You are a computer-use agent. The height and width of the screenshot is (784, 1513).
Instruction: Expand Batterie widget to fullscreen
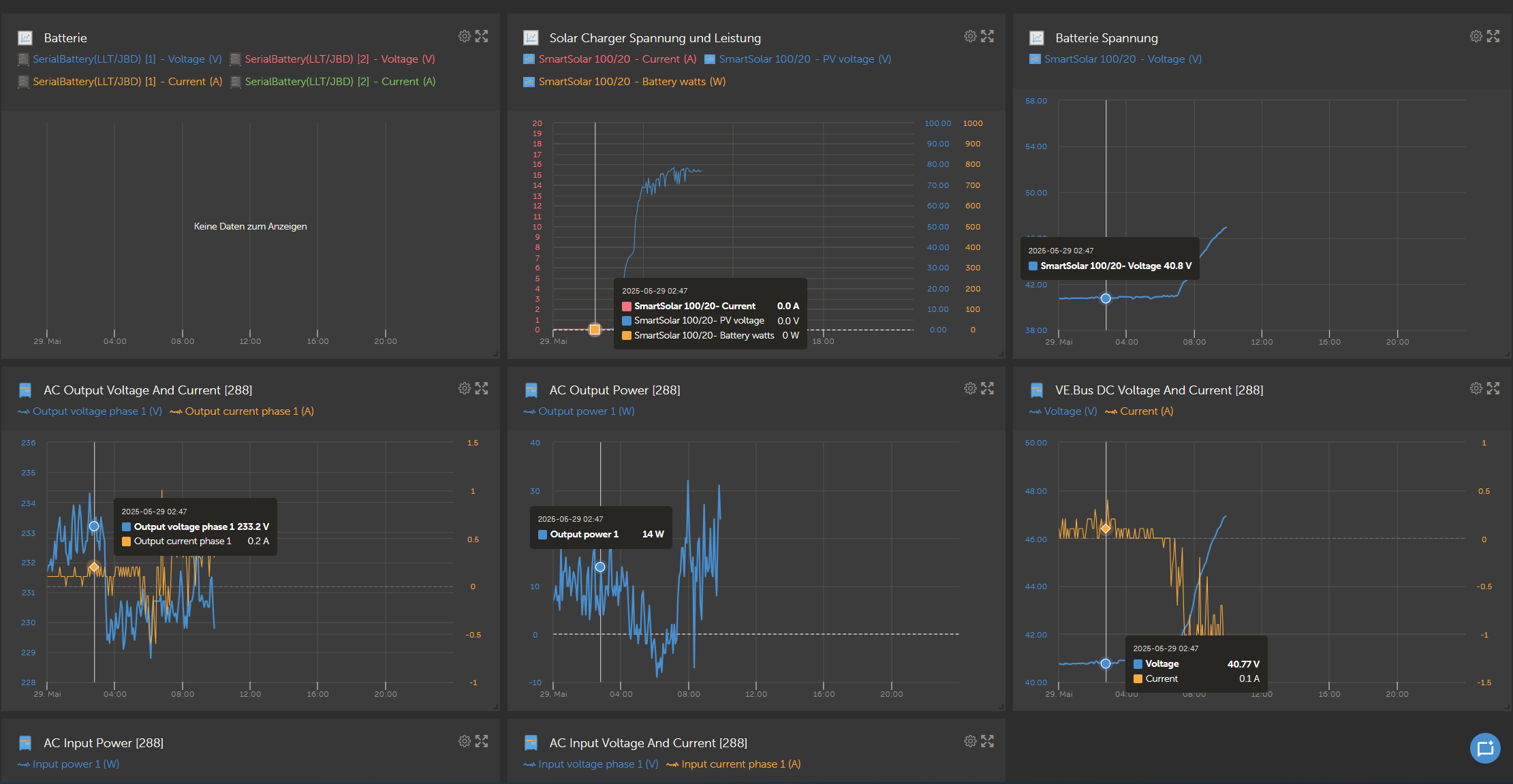[482, 36]
